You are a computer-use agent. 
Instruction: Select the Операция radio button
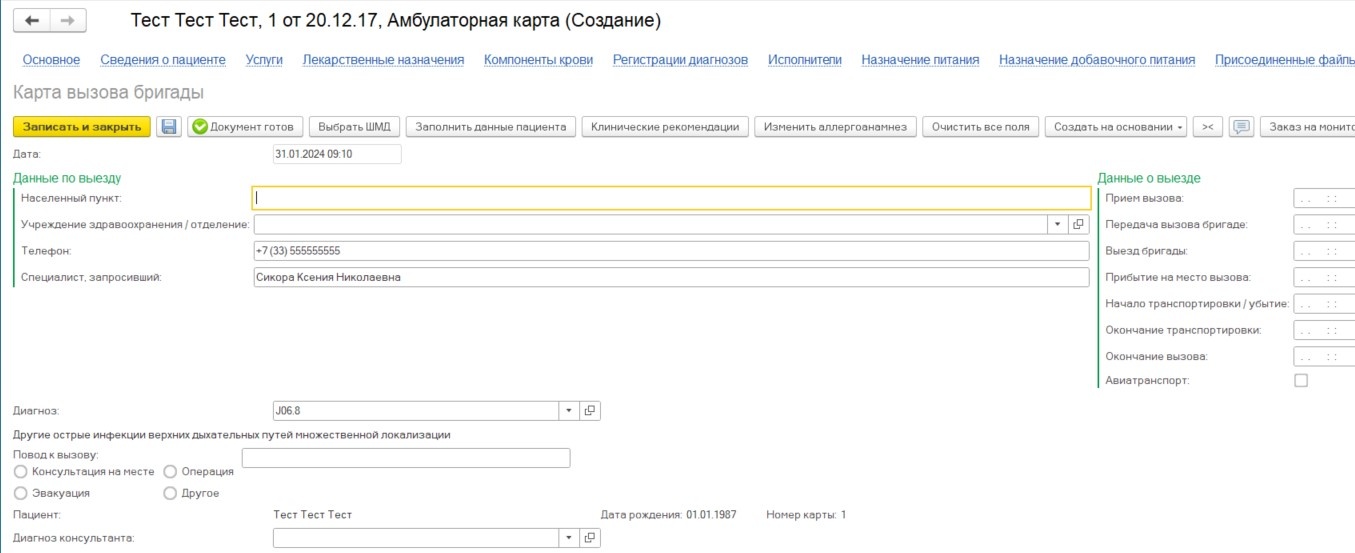coord(170,472)
